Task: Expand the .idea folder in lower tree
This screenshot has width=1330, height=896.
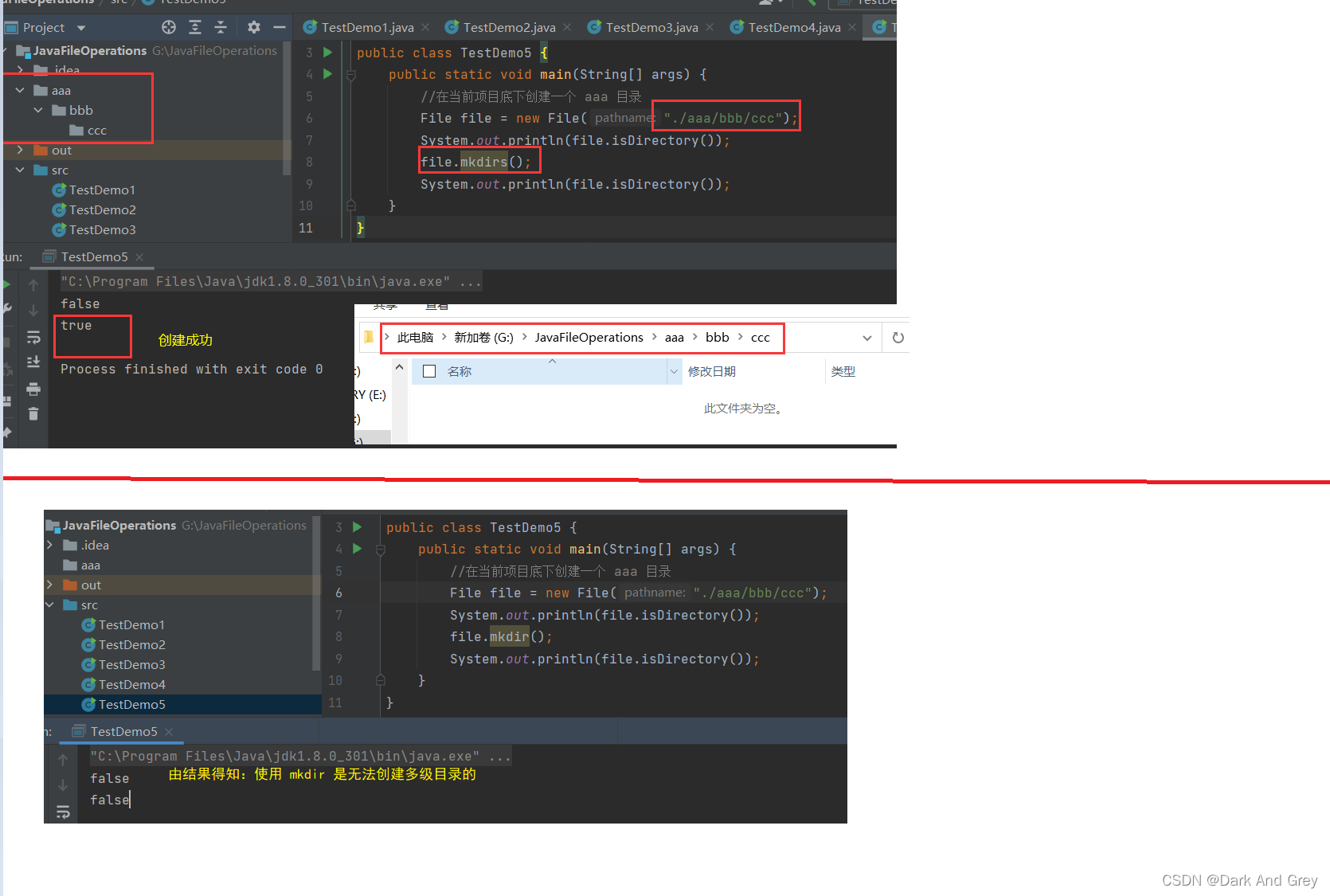Action: (49, 545)
